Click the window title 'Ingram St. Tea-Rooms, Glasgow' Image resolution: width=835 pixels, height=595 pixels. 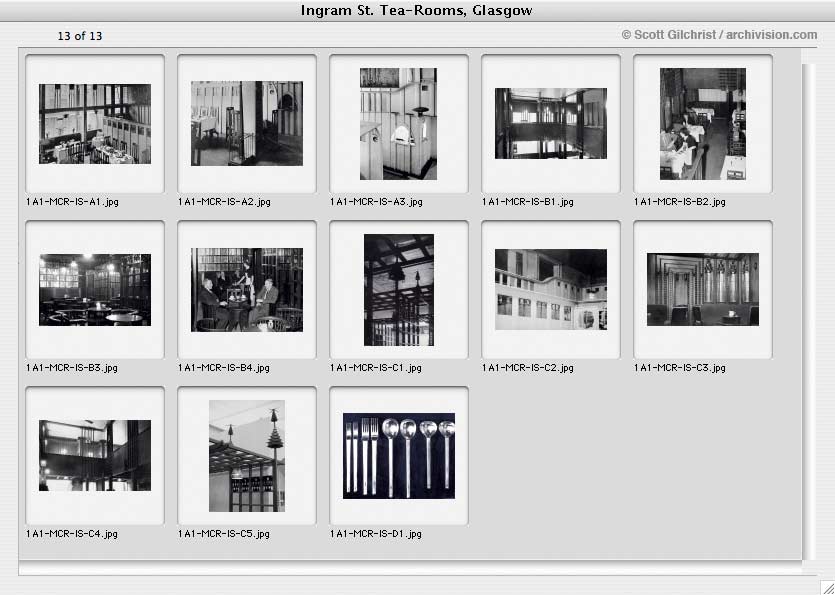(x=416, y=11)
